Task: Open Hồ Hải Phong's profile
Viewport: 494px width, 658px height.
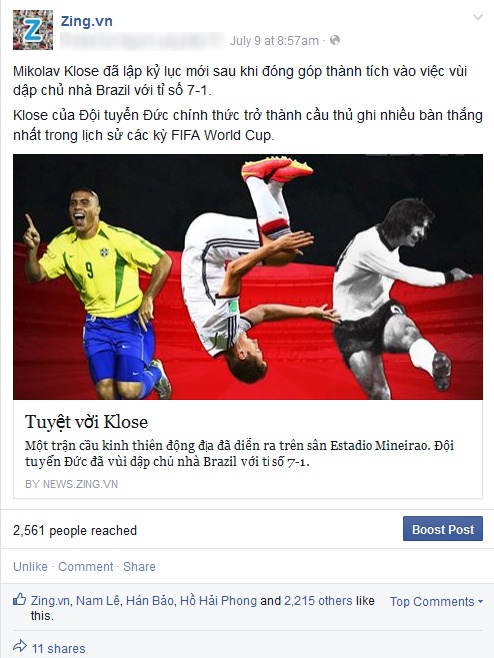Action: point(218,601)
